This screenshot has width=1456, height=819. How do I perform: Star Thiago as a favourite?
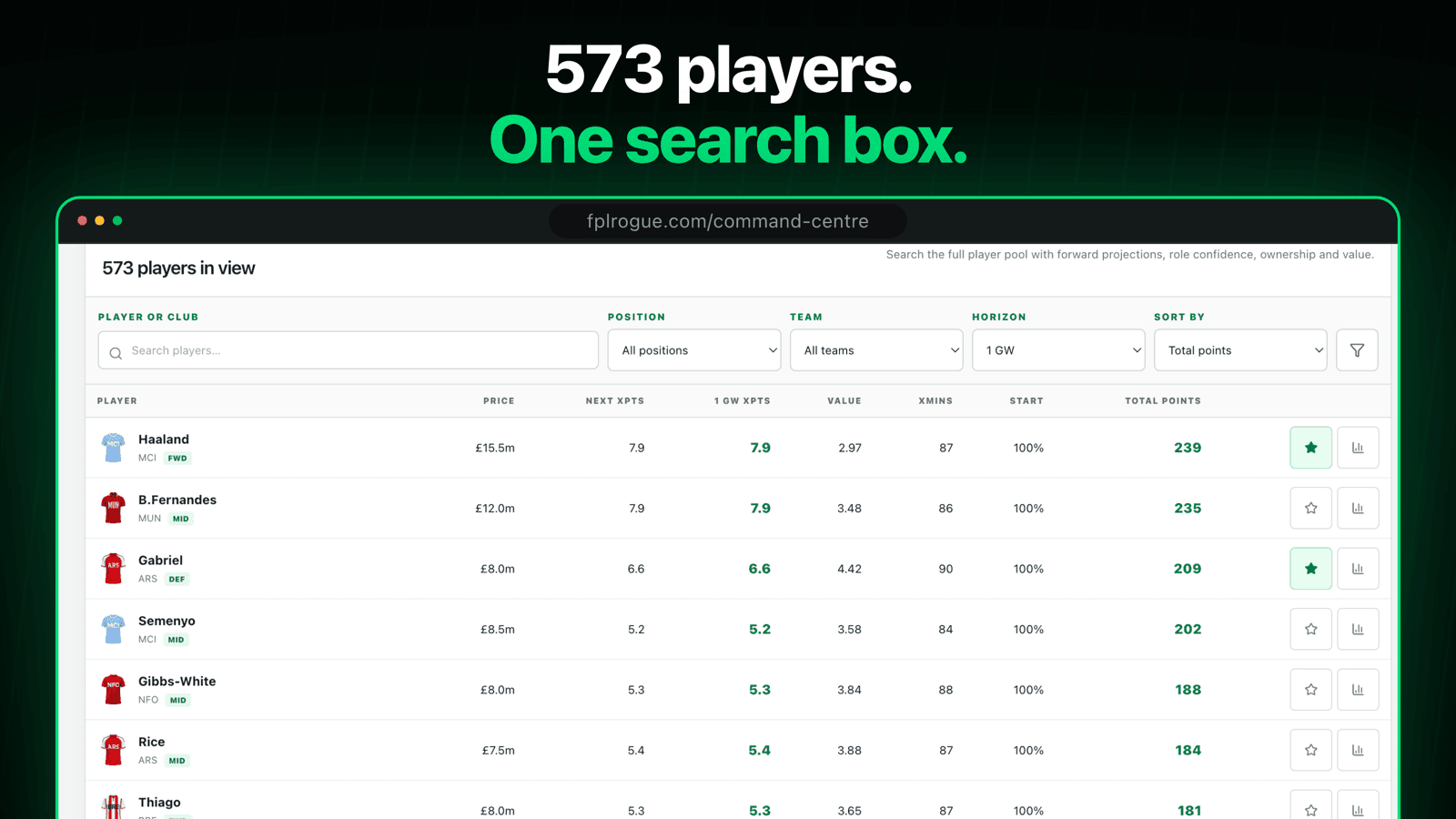1310,806
